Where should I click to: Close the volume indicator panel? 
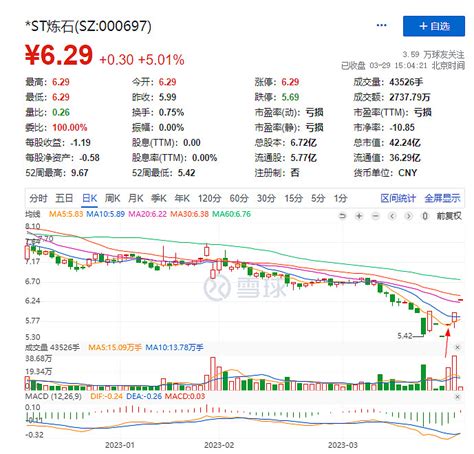coord(457,347)
